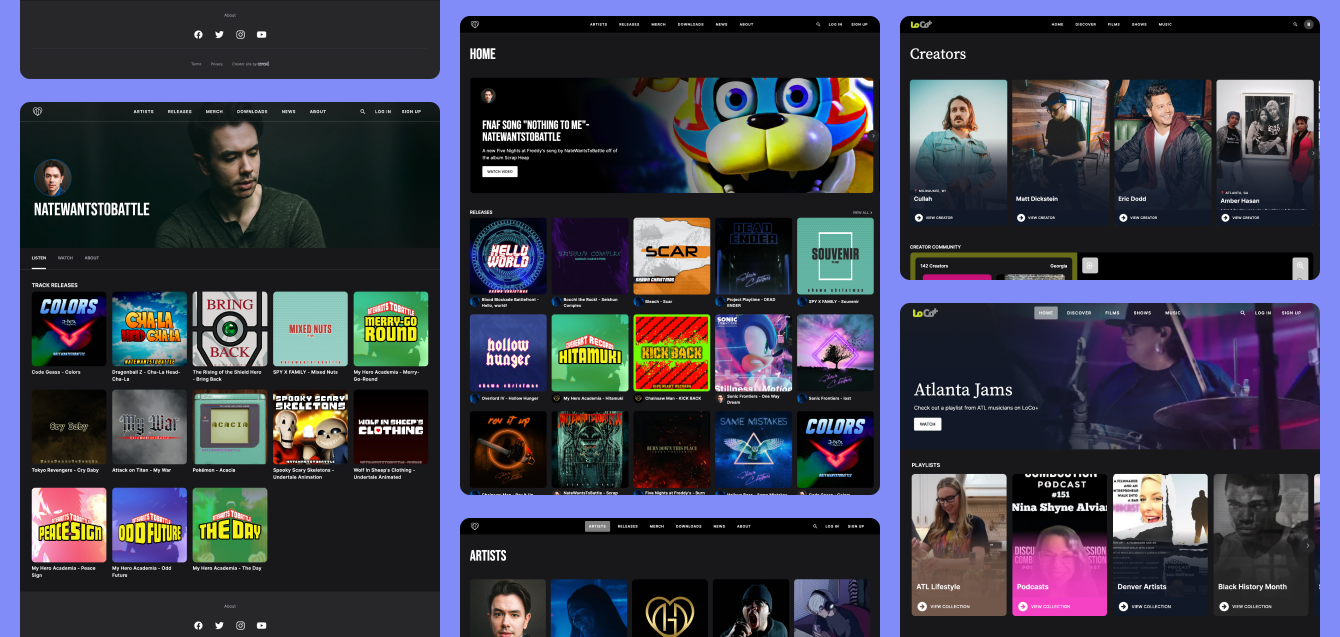
Task: Click heart logo on the ARTISTS page navbar
Action: point(475,526)
